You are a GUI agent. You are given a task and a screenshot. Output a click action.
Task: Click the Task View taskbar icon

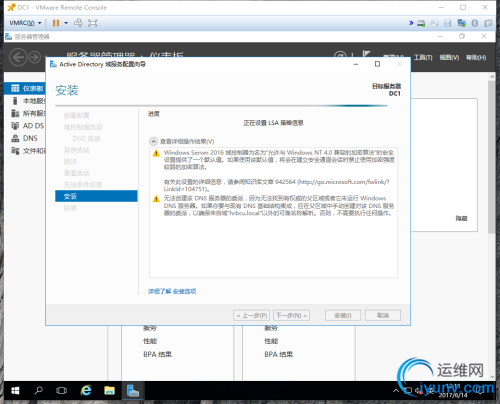click(x=61, y=390)
